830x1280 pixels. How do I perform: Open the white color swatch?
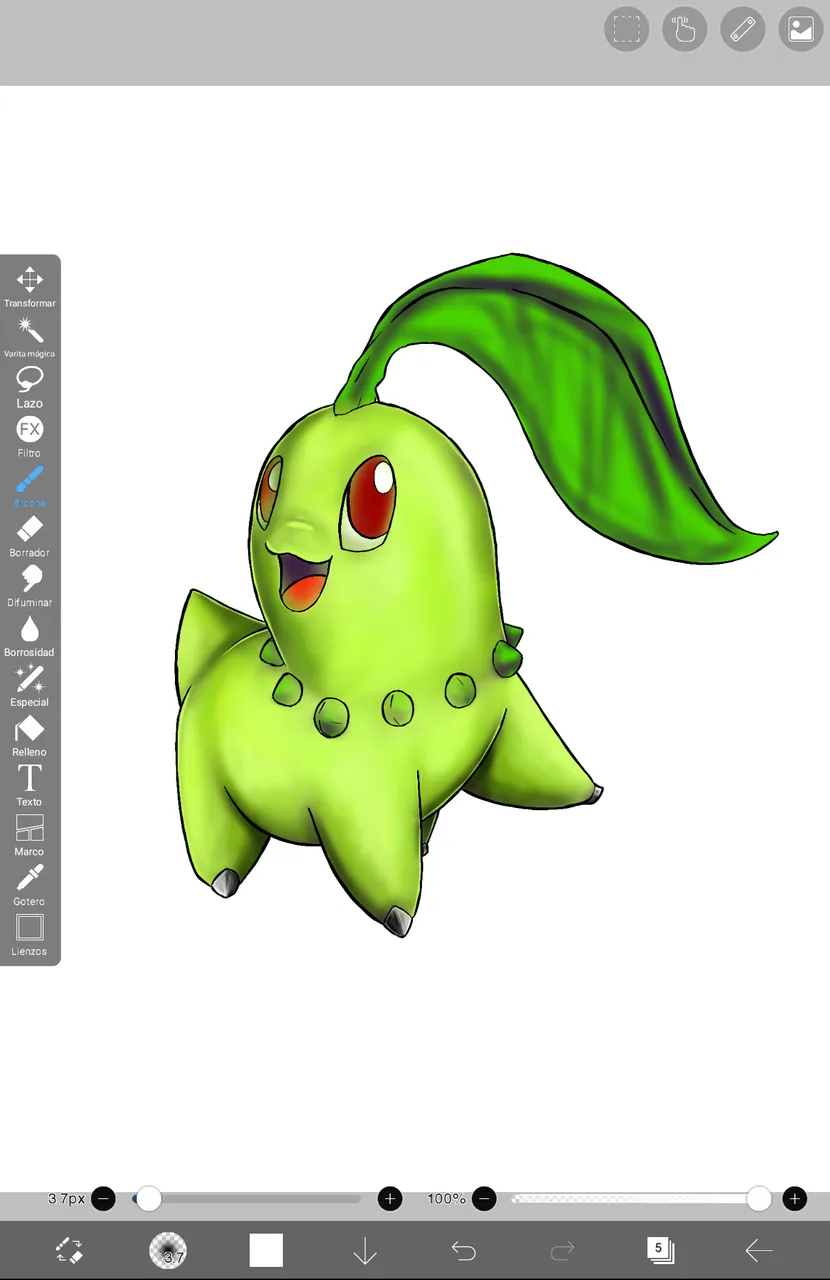(266, 1250)
